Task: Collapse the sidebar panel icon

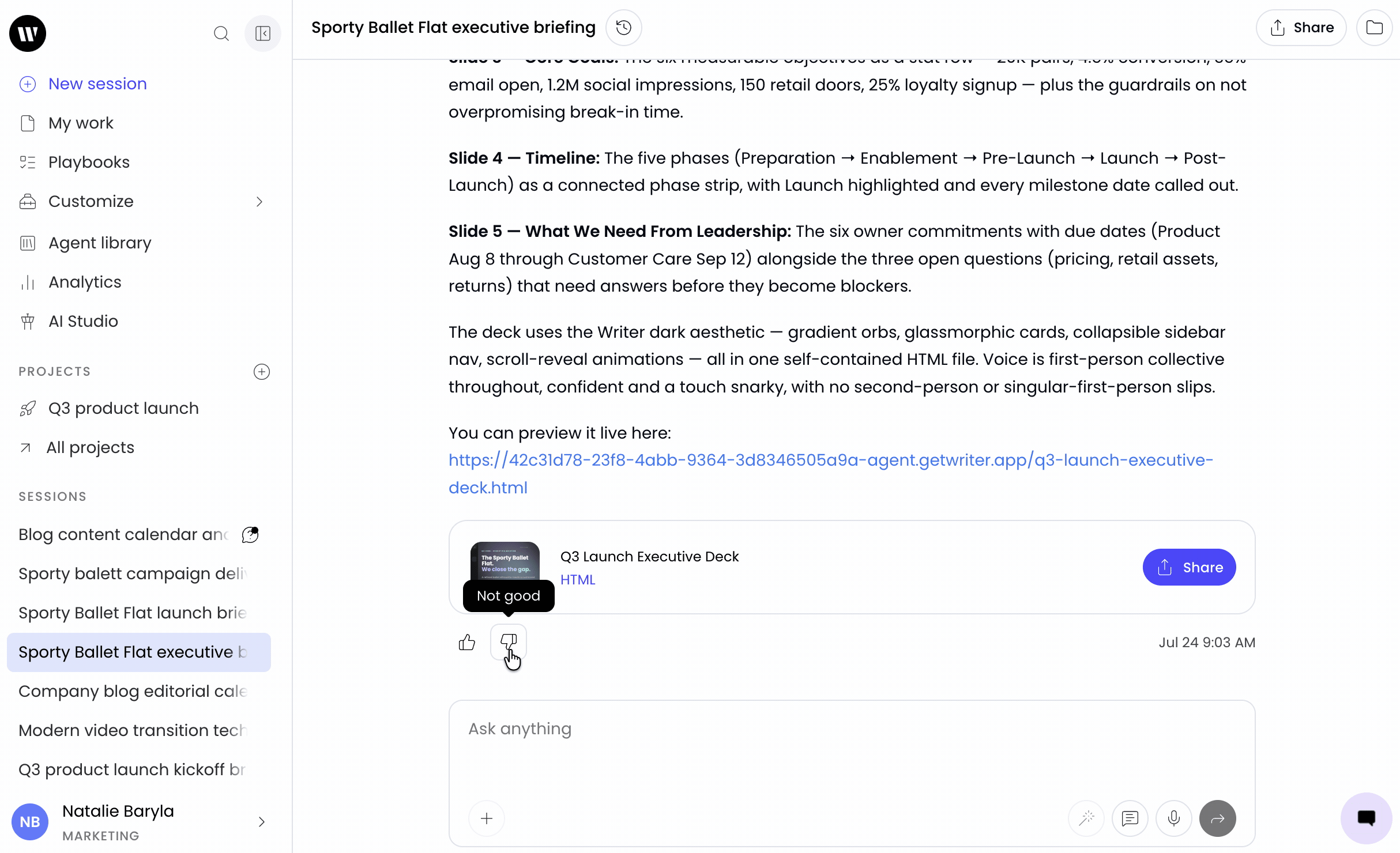Action: [263, 33]
